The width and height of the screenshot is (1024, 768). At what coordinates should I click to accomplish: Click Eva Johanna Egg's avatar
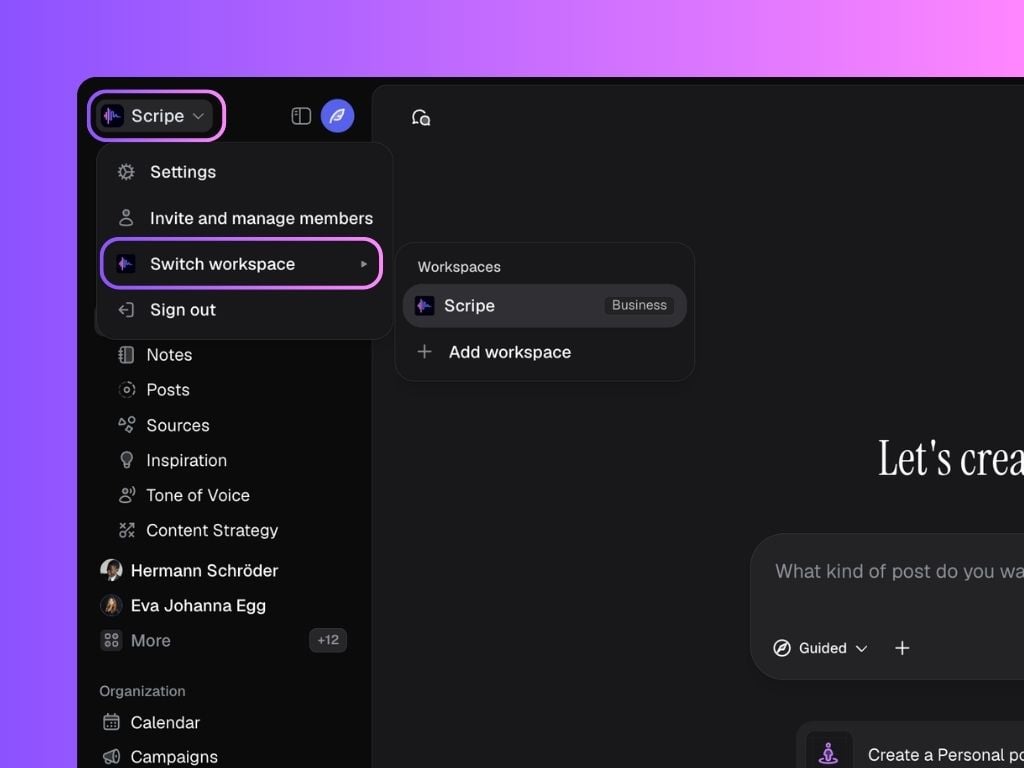(x=111, y=605)
